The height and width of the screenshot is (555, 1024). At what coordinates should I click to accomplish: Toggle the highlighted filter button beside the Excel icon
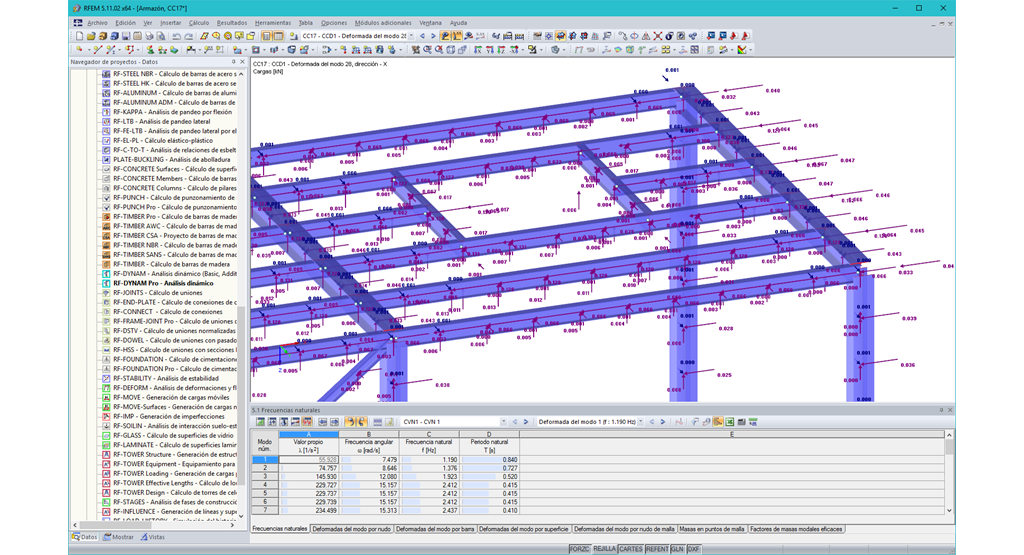718,422
